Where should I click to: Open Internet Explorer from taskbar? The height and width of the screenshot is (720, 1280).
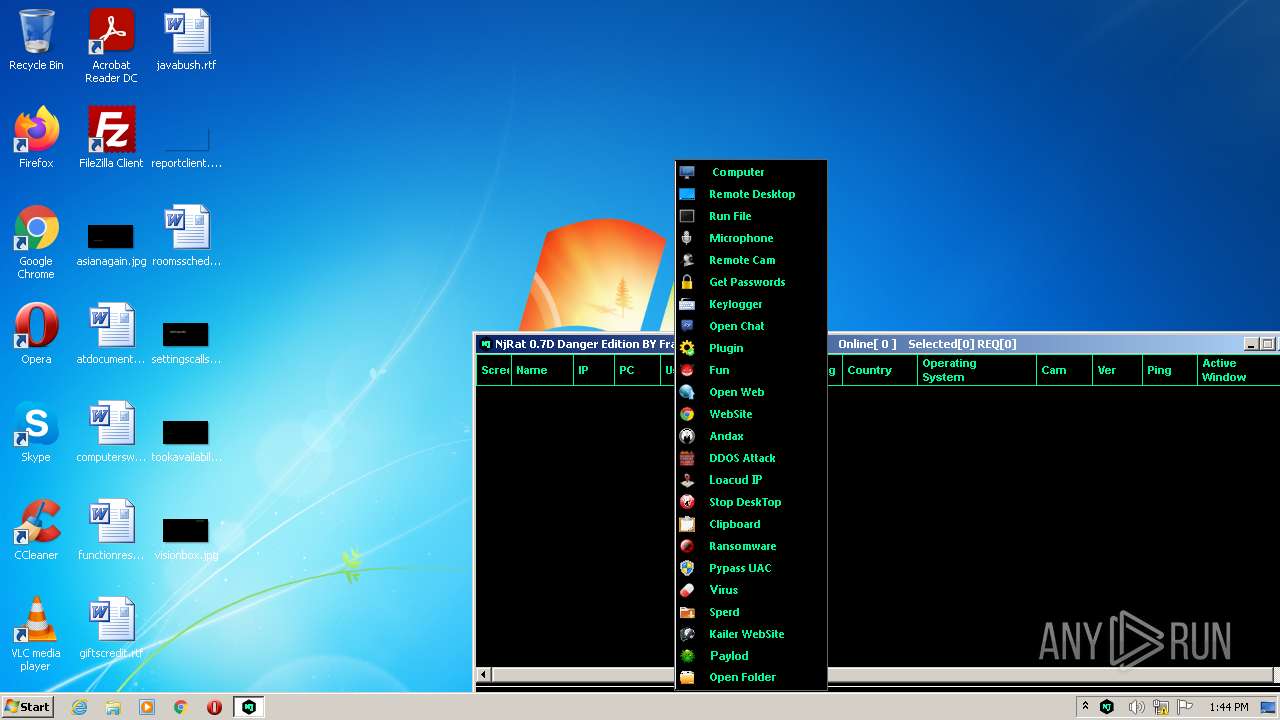79,707
